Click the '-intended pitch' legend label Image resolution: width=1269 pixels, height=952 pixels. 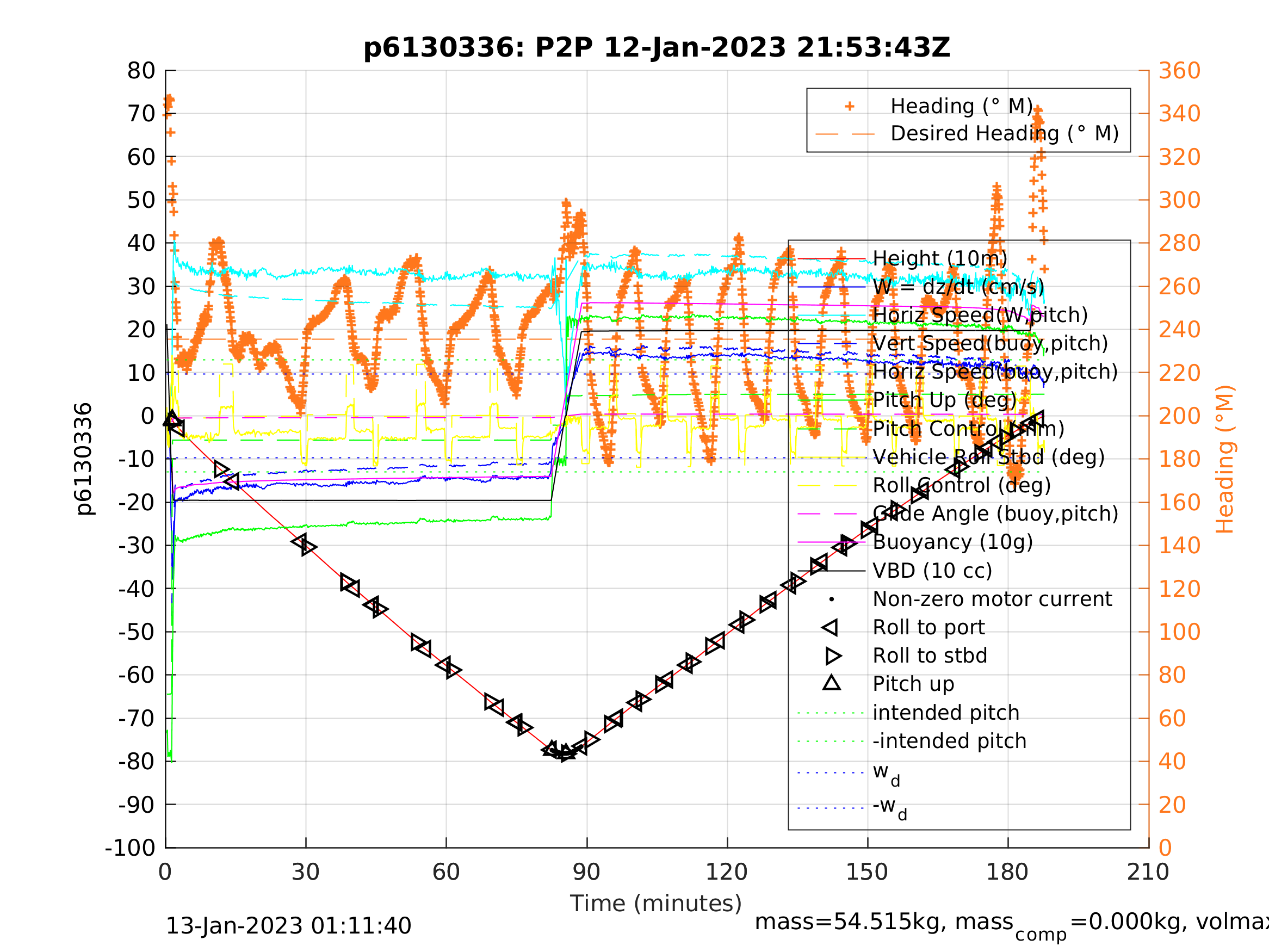point(950,741)
